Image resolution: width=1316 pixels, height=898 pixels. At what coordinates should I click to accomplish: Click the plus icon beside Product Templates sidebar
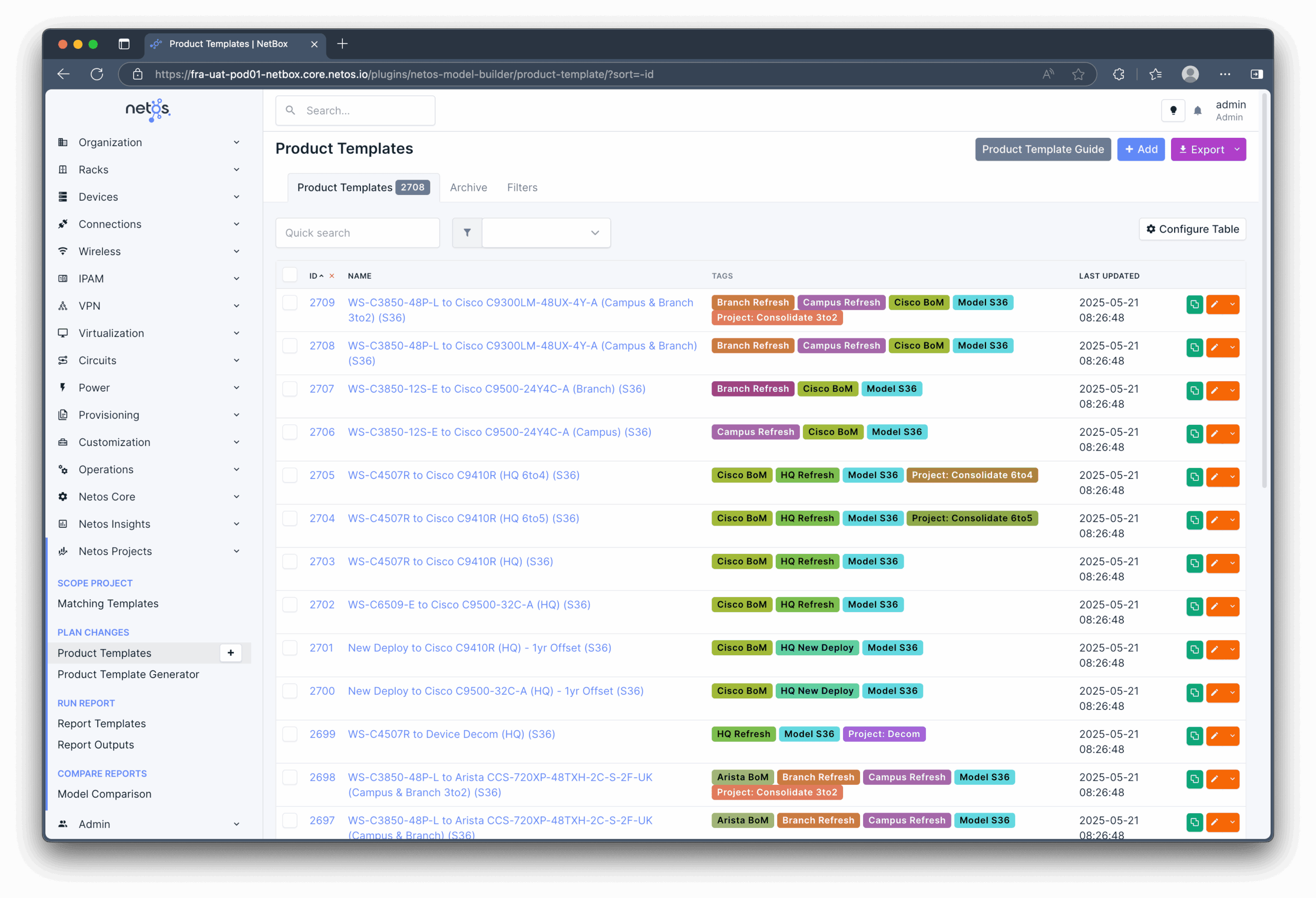coord(230,653)
